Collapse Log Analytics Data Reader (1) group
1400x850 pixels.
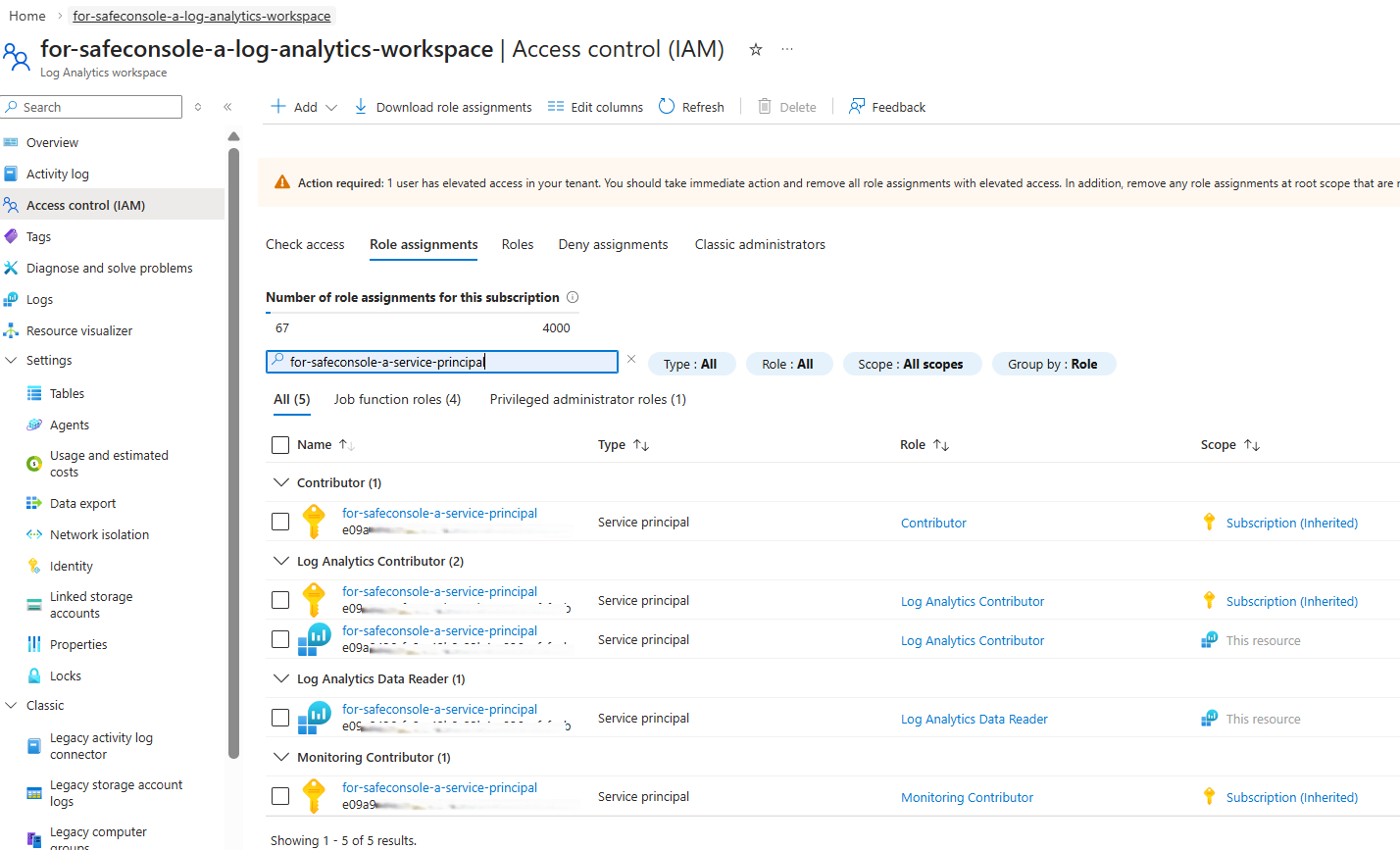pos(281,678)
